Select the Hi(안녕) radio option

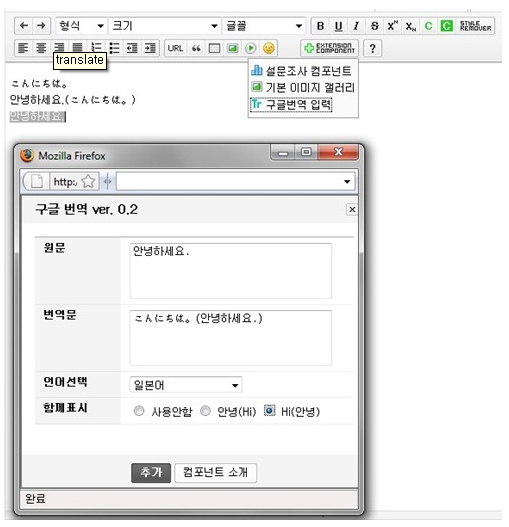point(270,410)
